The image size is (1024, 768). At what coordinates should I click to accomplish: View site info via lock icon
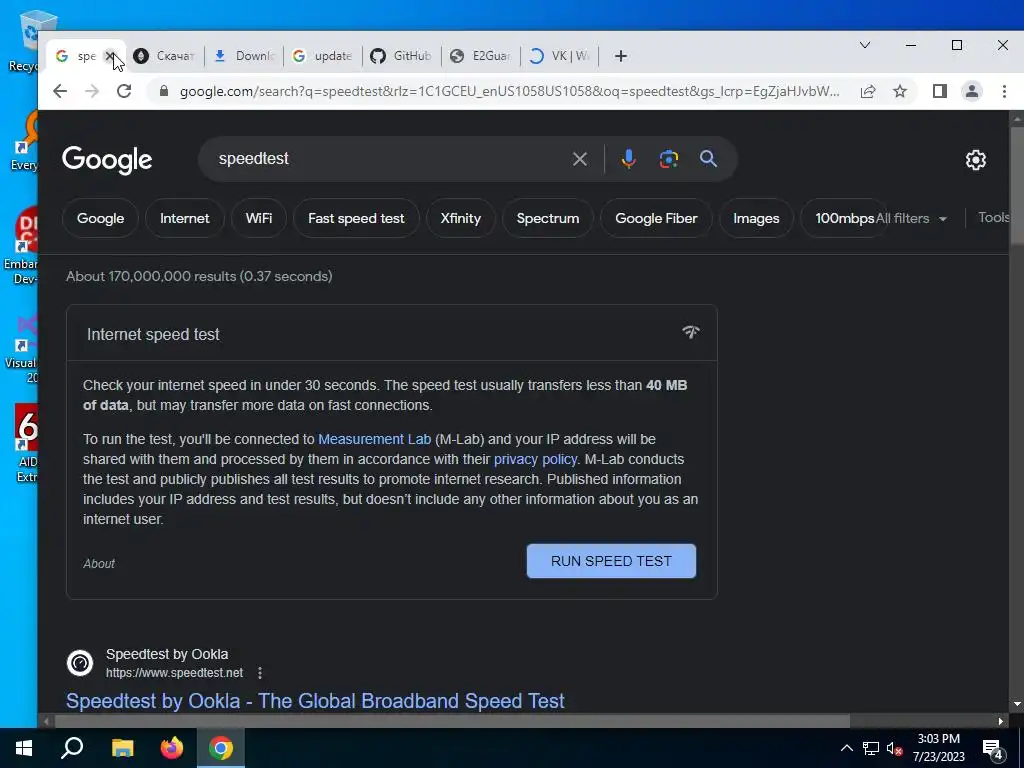click(x=164, y=91)
